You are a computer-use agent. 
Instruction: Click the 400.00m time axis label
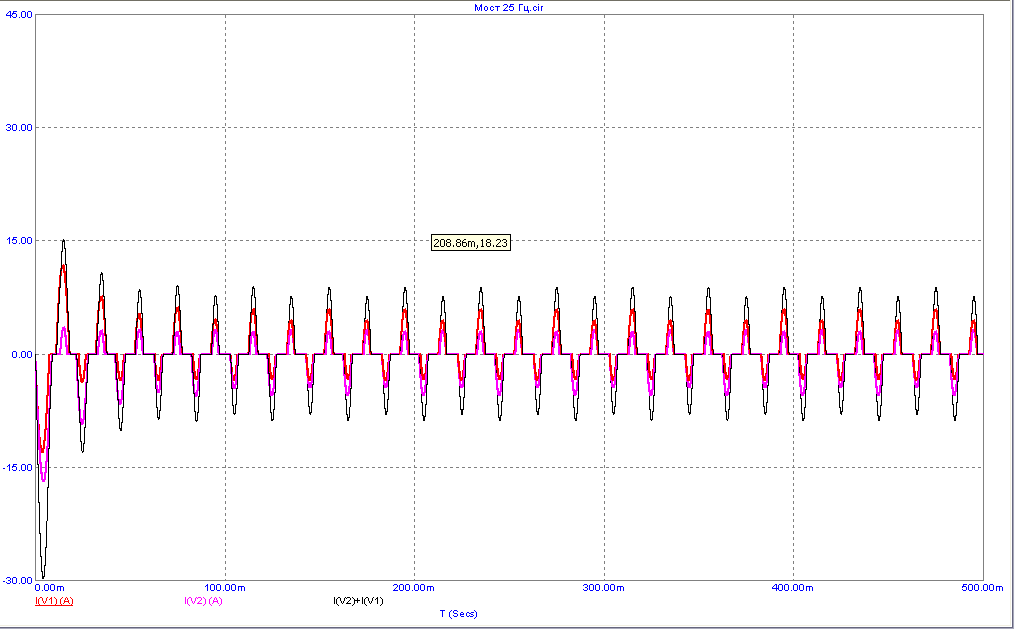point(793,588)
